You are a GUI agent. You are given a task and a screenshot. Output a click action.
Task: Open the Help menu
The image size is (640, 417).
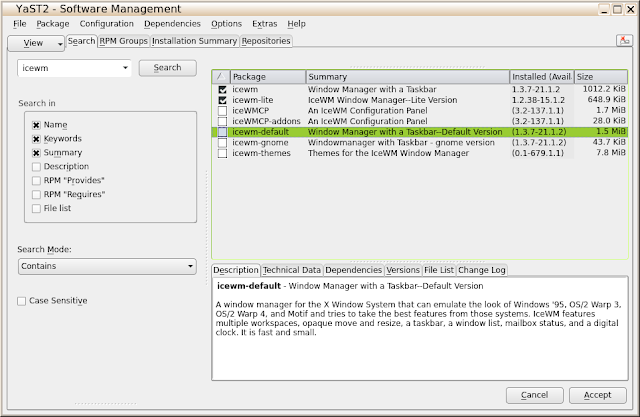click(x=296, y=24)
